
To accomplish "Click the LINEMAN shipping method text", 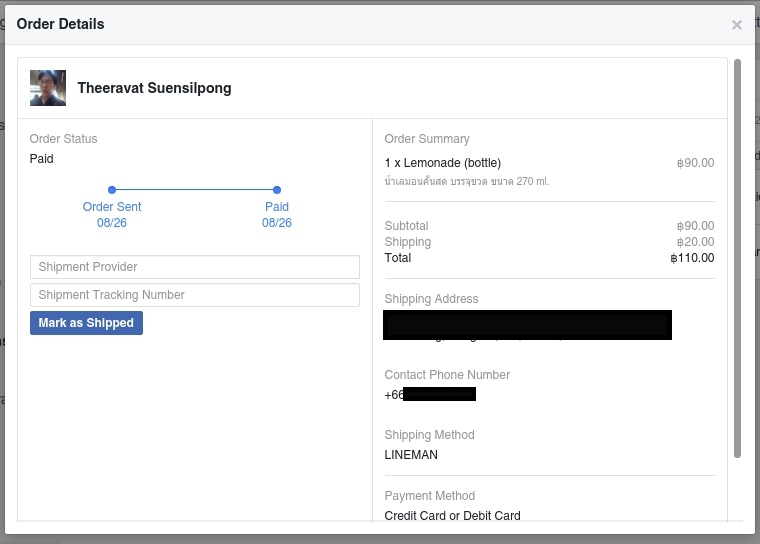I will (411, 455).
